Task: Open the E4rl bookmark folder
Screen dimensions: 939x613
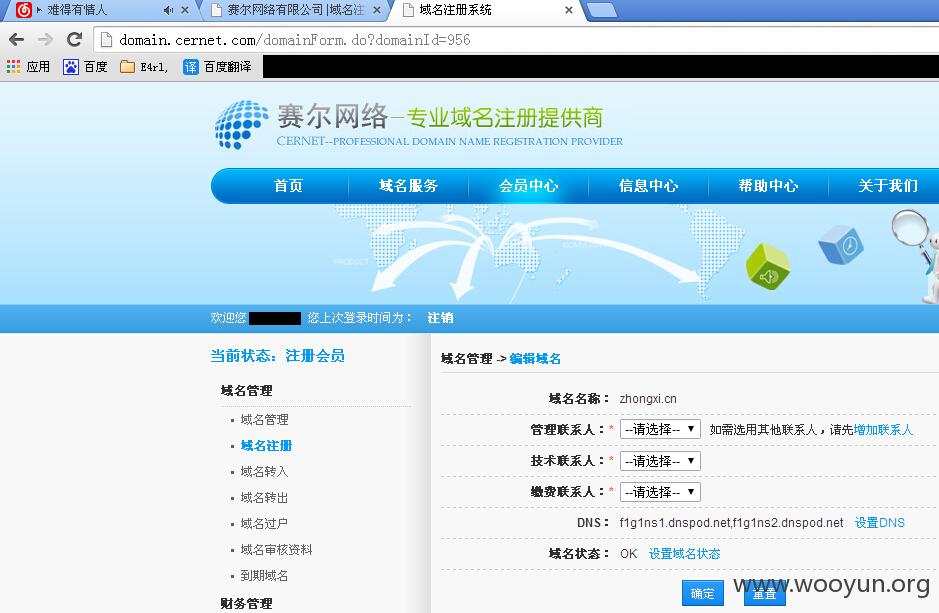Action: point(144,66)
